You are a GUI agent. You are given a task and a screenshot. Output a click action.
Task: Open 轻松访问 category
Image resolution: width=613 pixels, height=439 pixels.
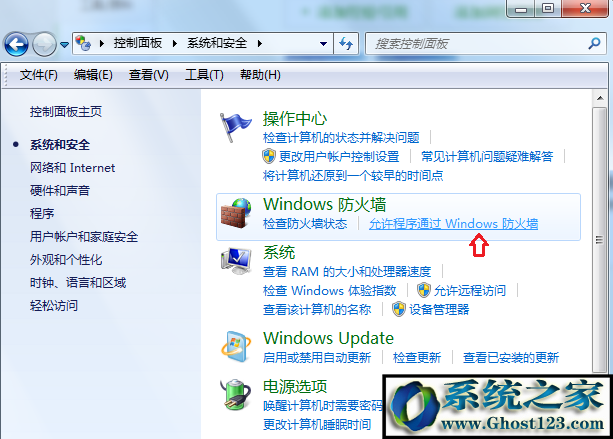54,305
